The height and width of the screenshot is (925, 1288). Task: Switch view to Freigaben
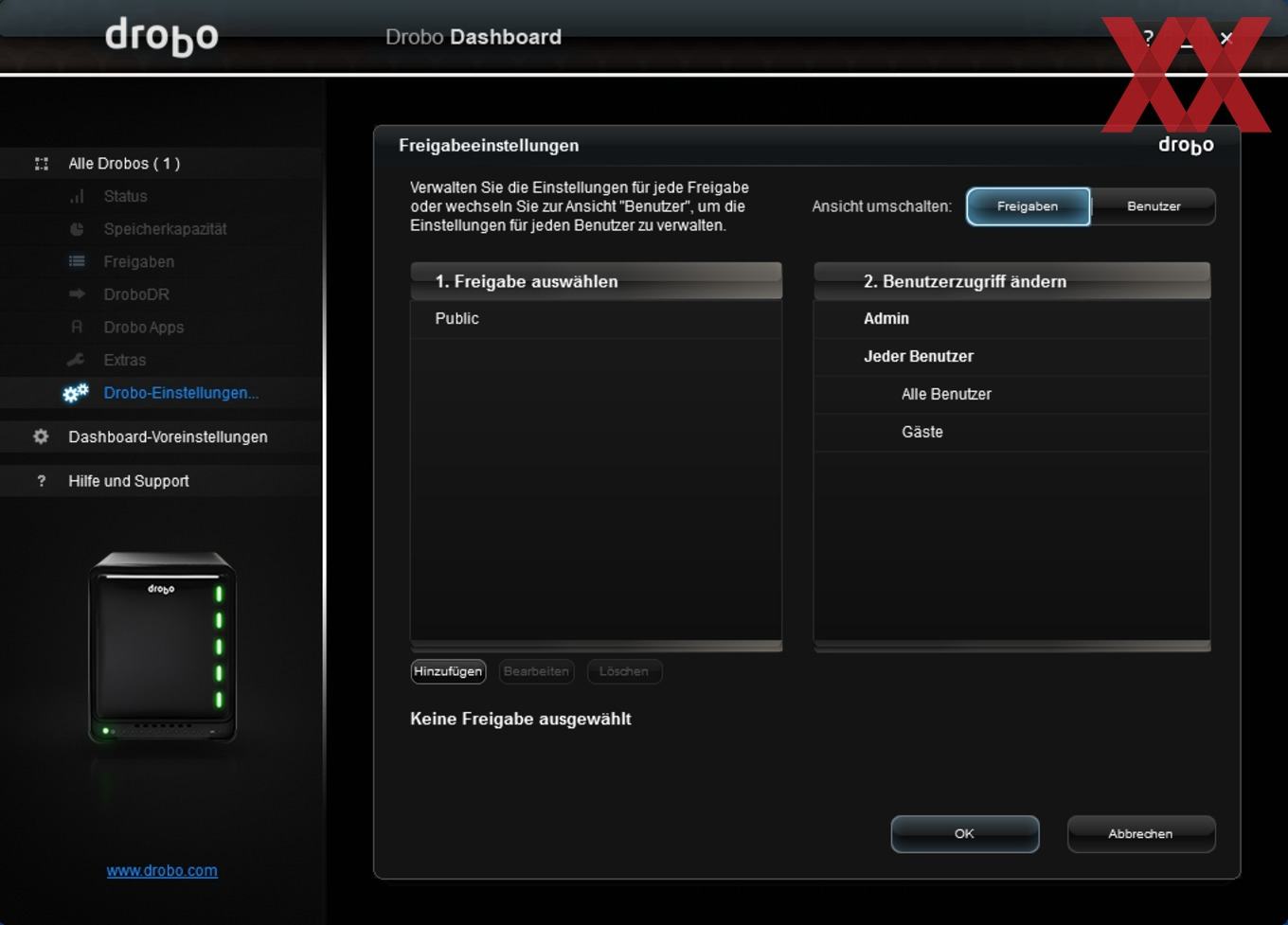tap(1028, 206)
